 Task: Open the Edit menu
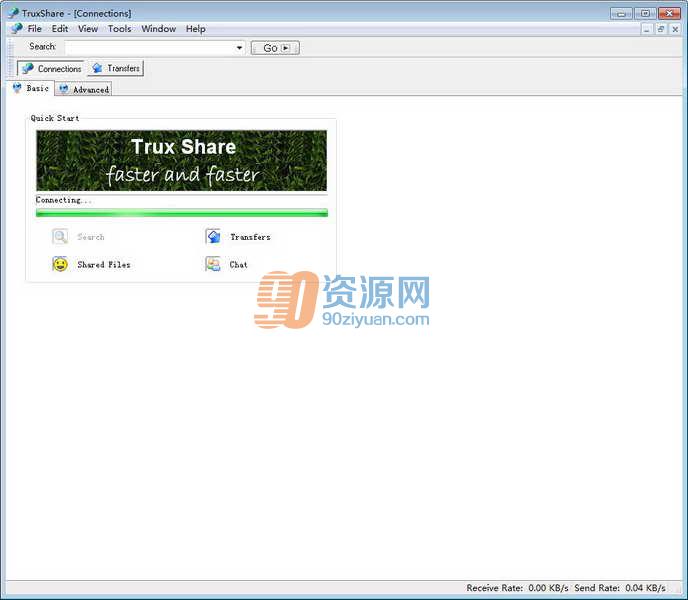click(60, 29)
